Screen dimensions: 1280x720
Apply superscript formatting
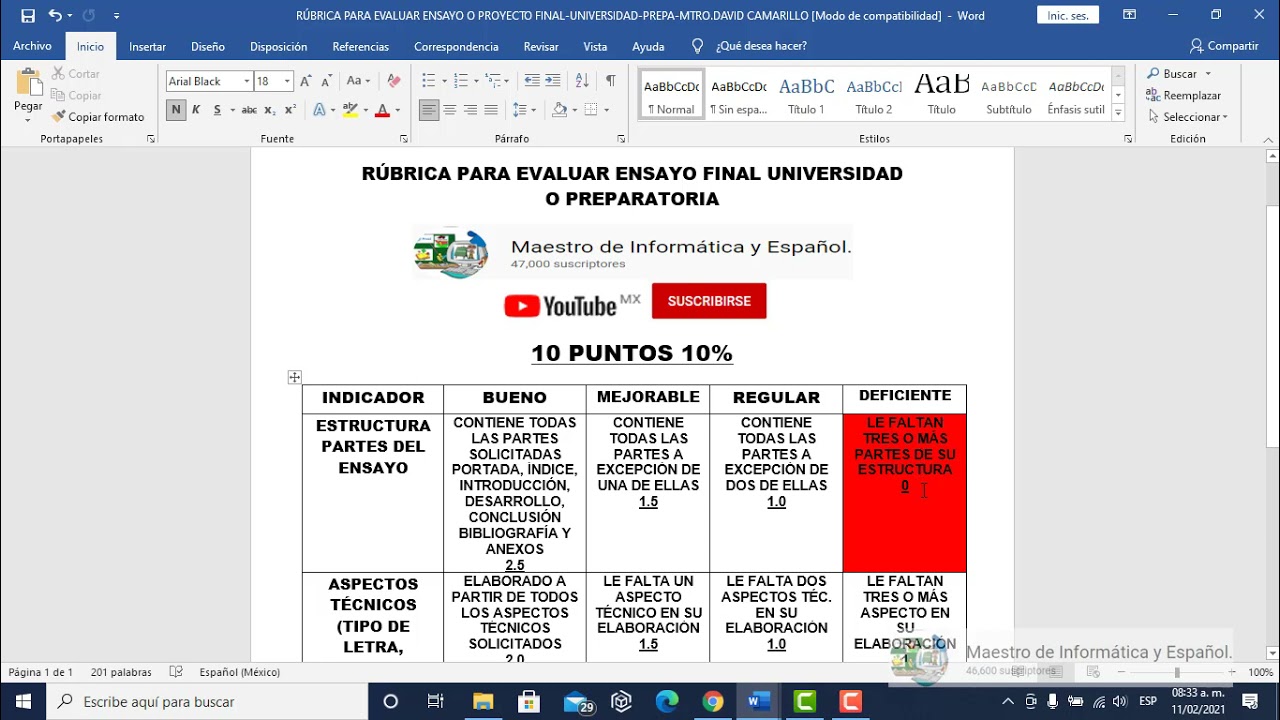click(x=290, y=110)
